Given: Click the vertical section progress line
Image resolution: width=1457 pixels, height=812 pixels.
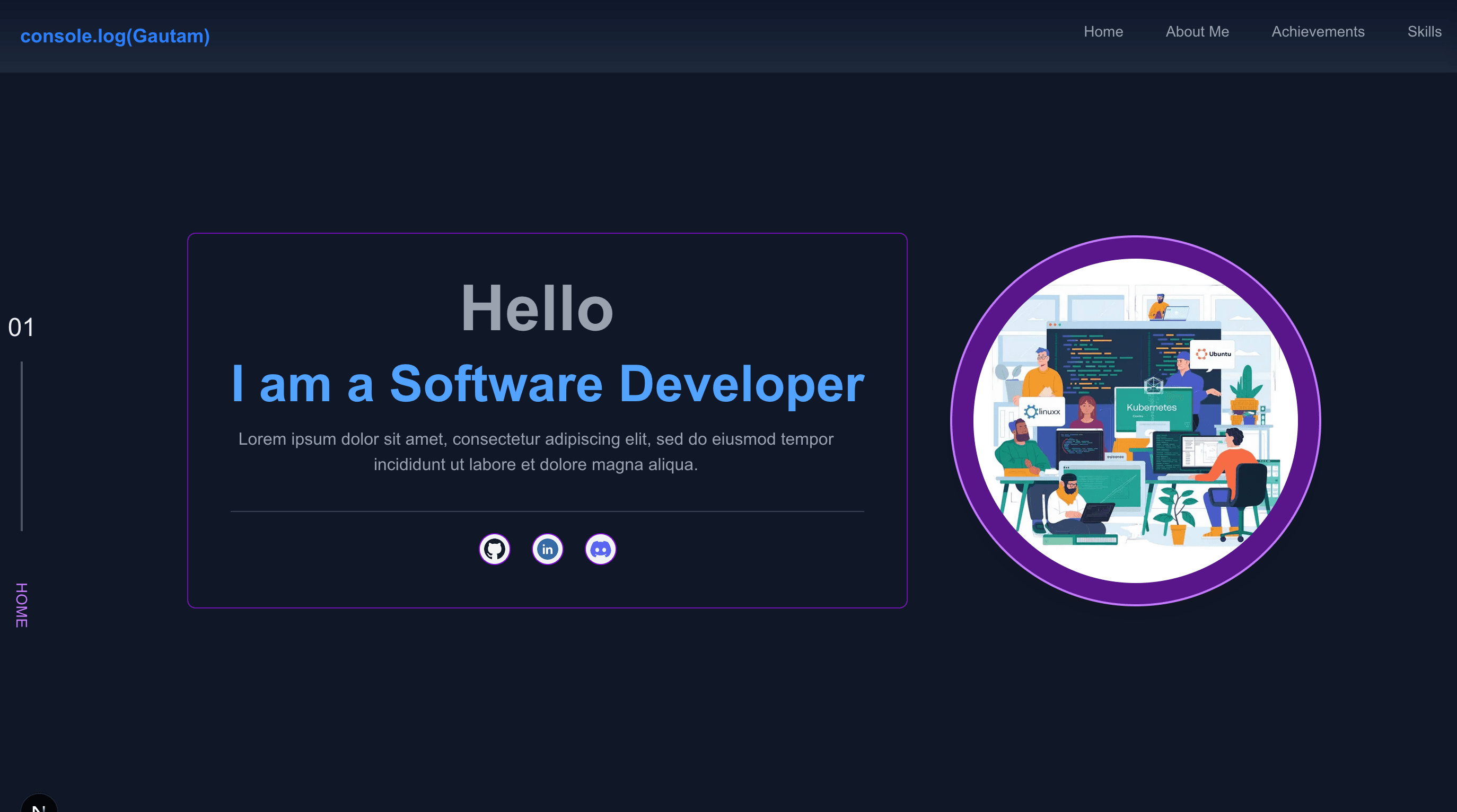Looking at the screenshot, I should (22, 446).
